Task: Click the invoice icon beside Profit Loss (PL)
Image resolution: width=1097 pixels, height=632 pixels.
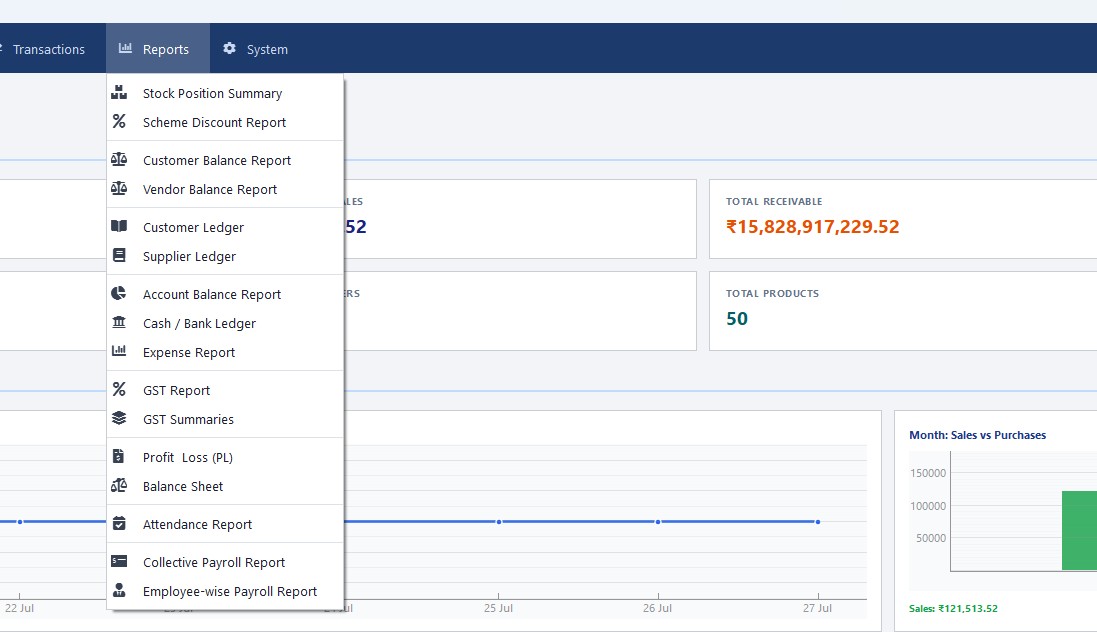Action: pos(118,456)
